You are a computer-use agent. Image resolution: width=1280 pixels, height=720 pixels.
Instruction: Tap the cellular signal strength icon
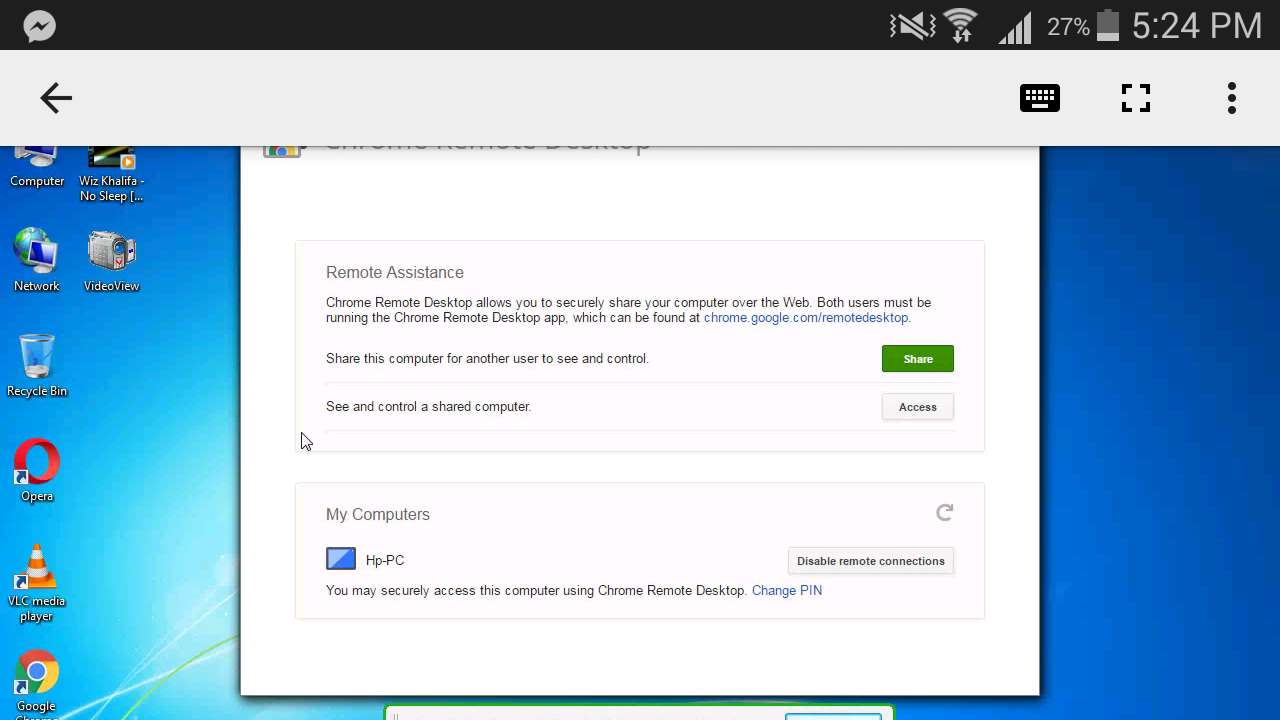click(x=1015, y=27)
